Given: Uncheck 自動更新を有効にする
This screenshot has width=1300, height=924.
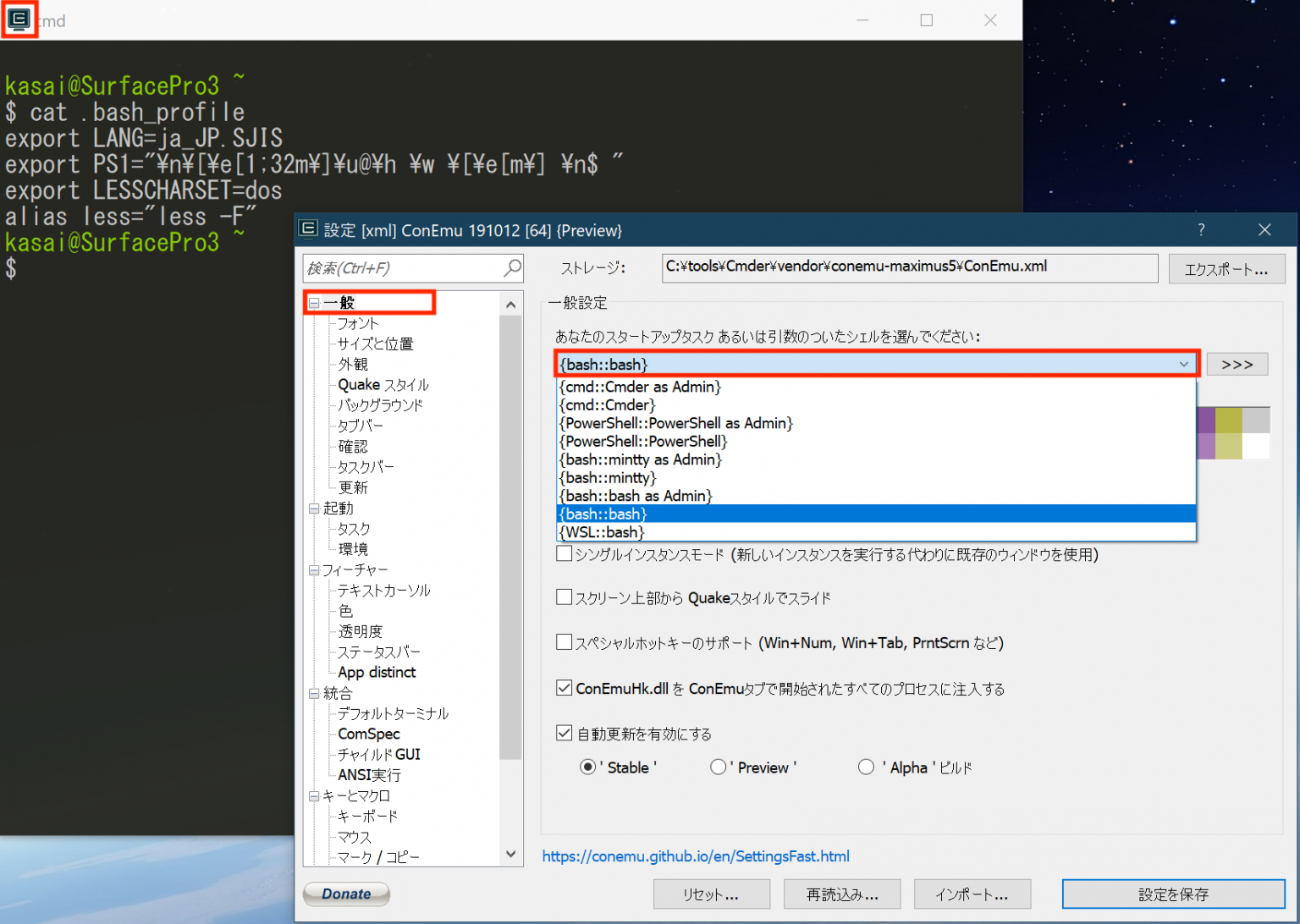Looking at the screenshot, I should pyautogui.click(x=564, y=733).
